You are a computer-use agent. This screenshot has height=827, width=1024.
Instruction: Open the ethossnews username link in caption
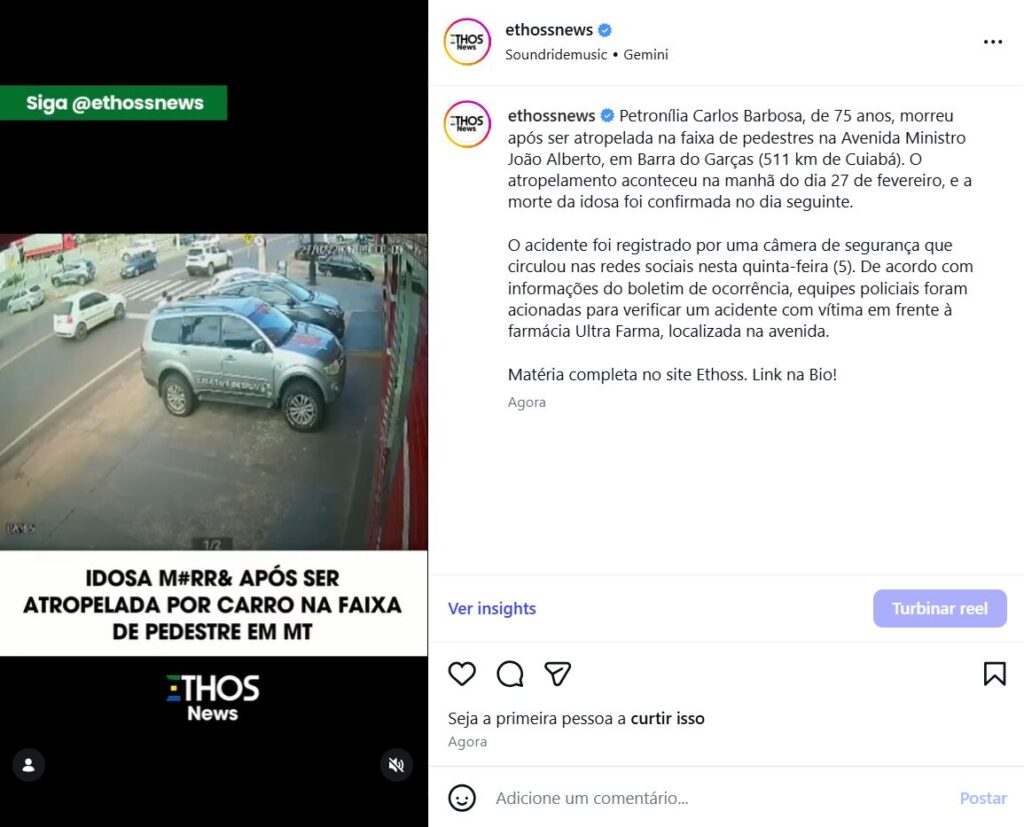pyautogui.click(x=551, y=116)
